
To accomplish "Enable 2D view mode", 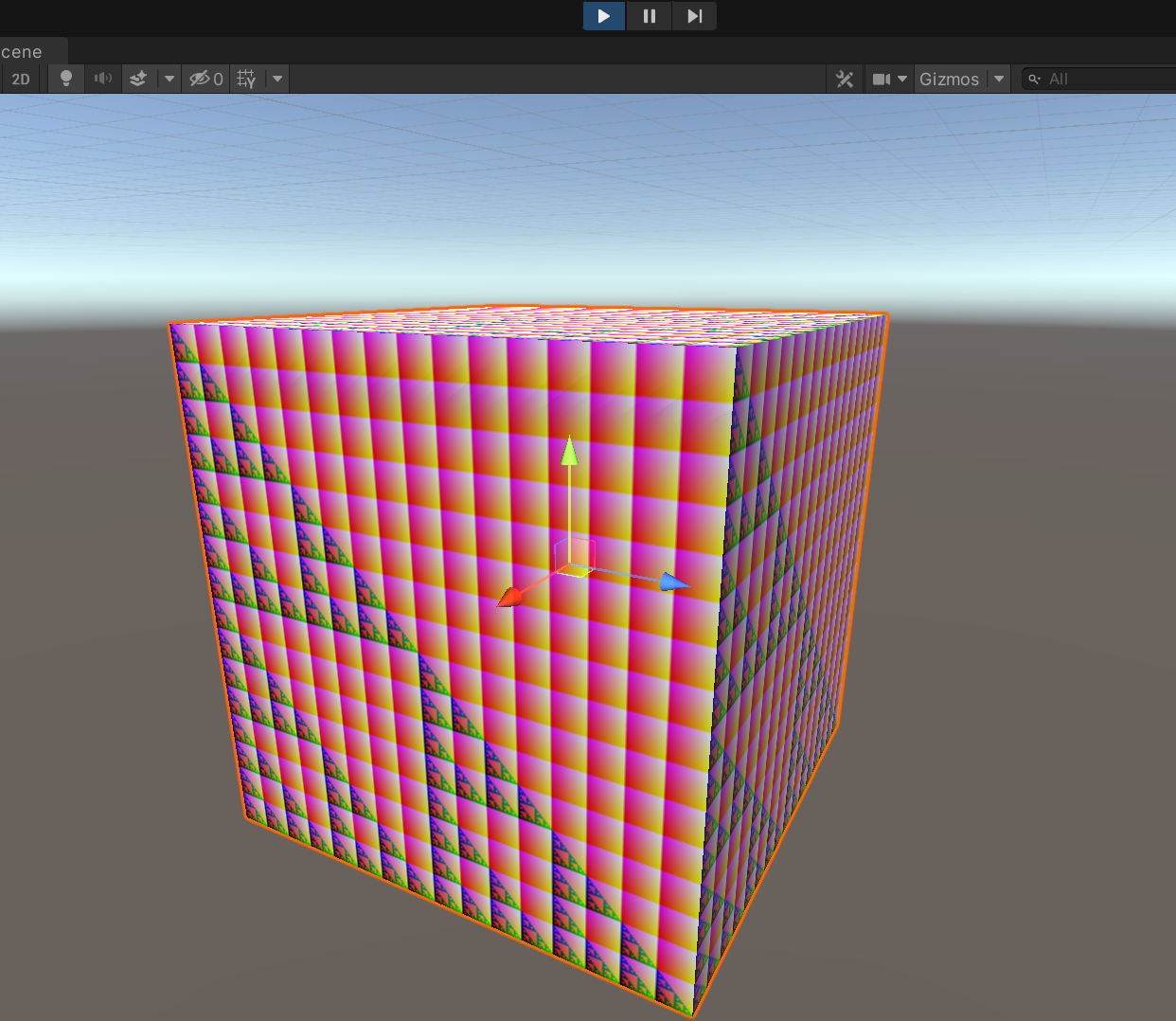I will (x=20, y=79).
